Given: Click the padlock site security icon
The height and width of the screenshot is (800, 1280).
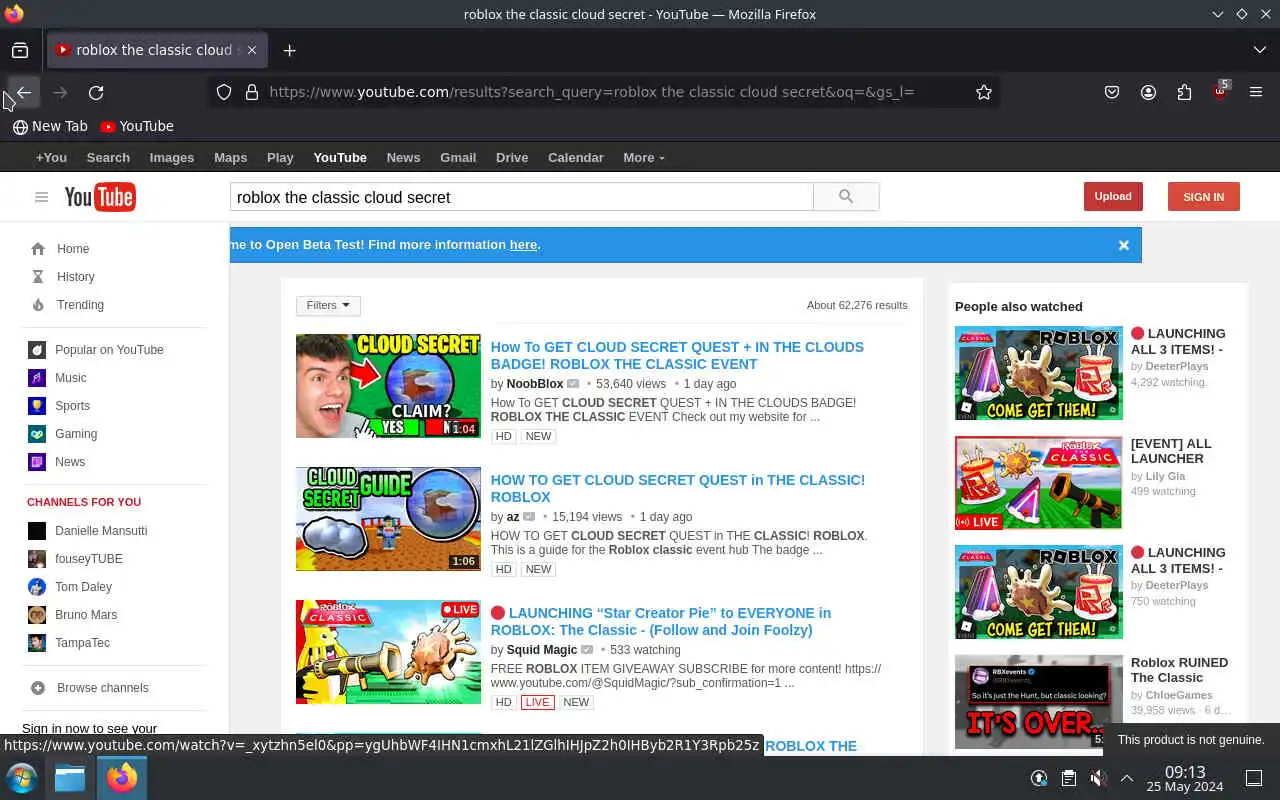Looking at the screenshot, I should pyautogui.click(x=252, y=92).
